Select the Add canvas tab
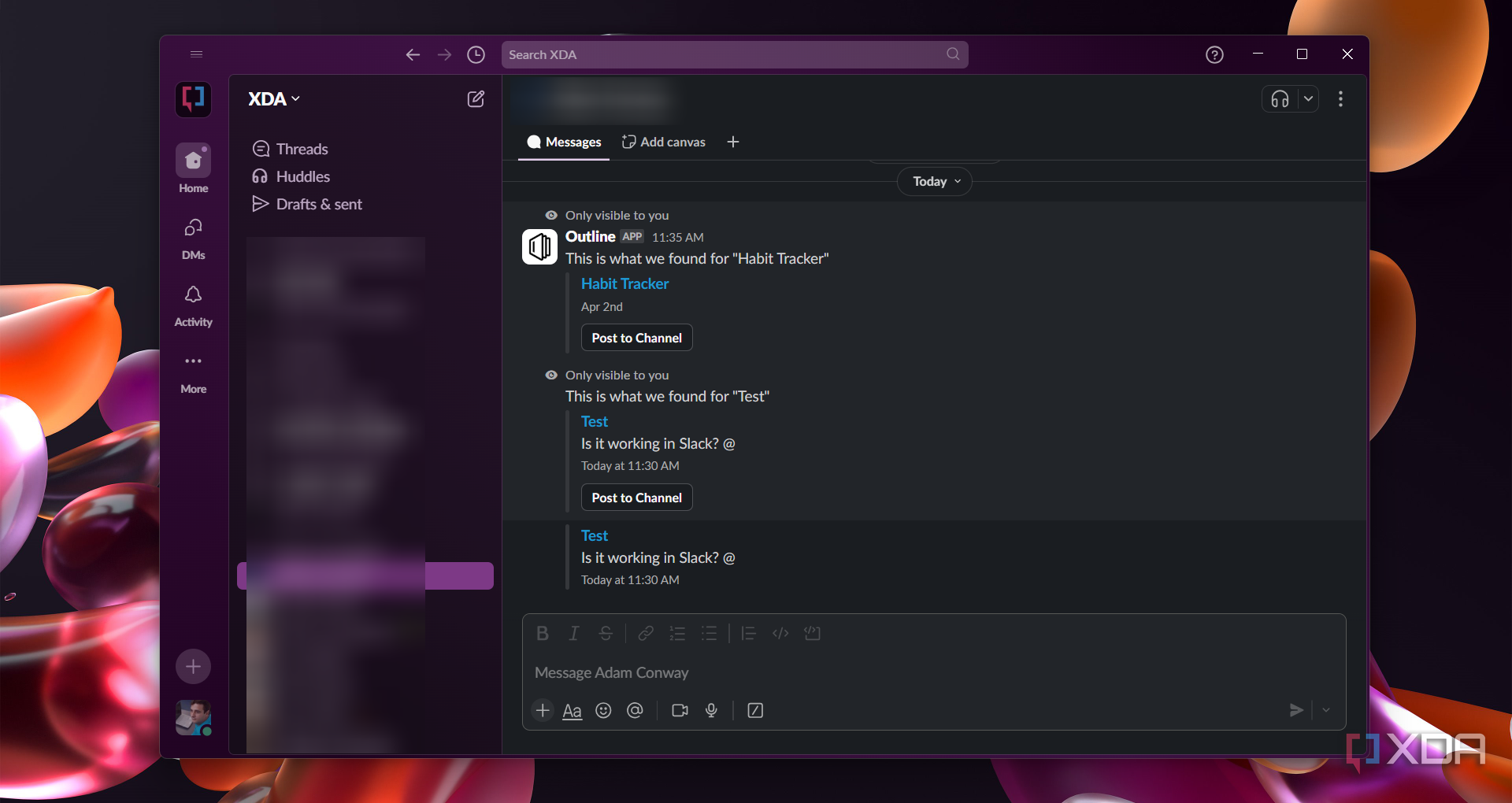 pos(663,142)
